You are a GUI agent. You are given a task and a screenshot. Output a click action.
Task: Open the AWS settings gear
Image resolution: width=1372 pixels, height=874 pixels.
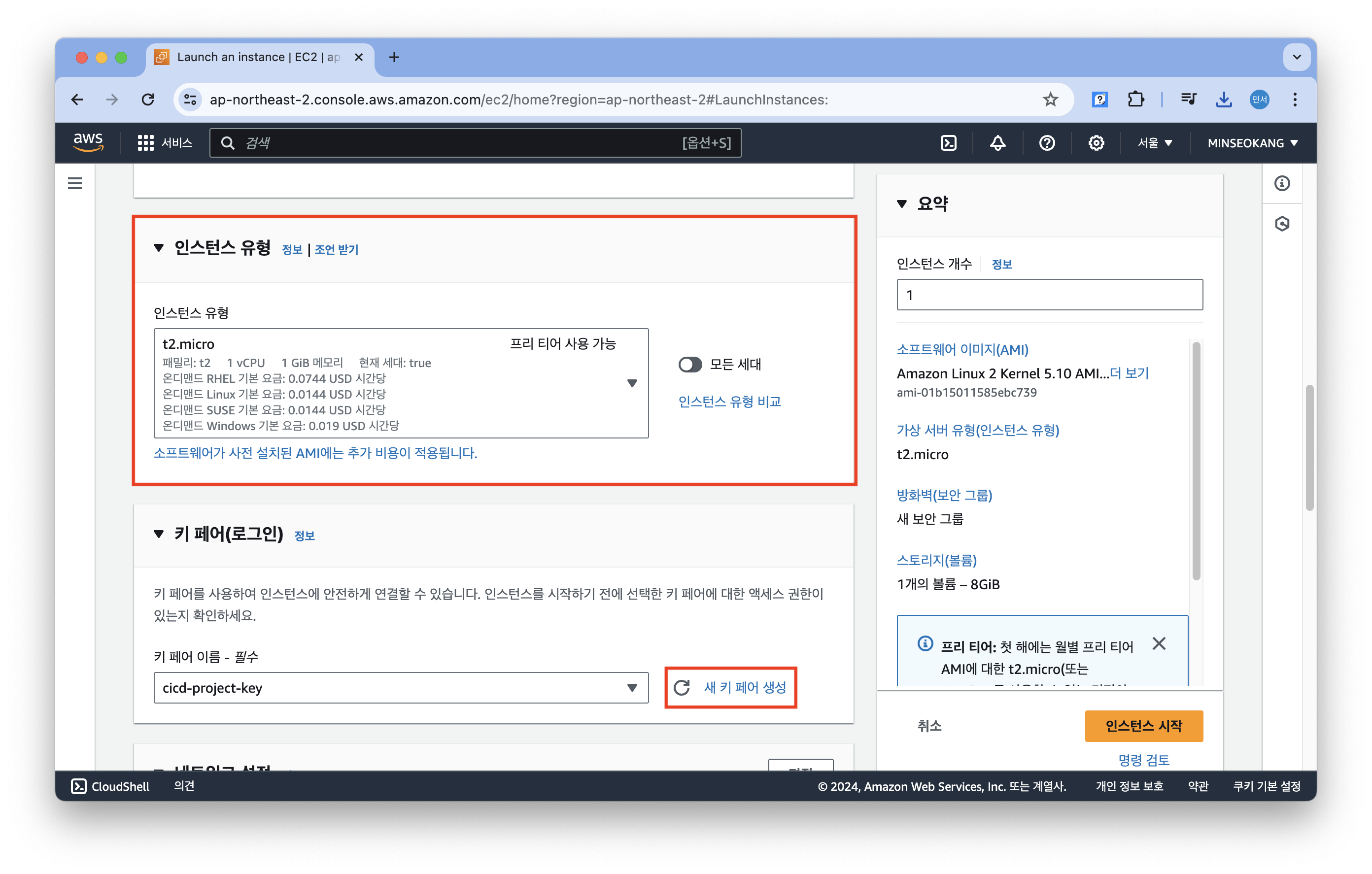coord(1096,143)
